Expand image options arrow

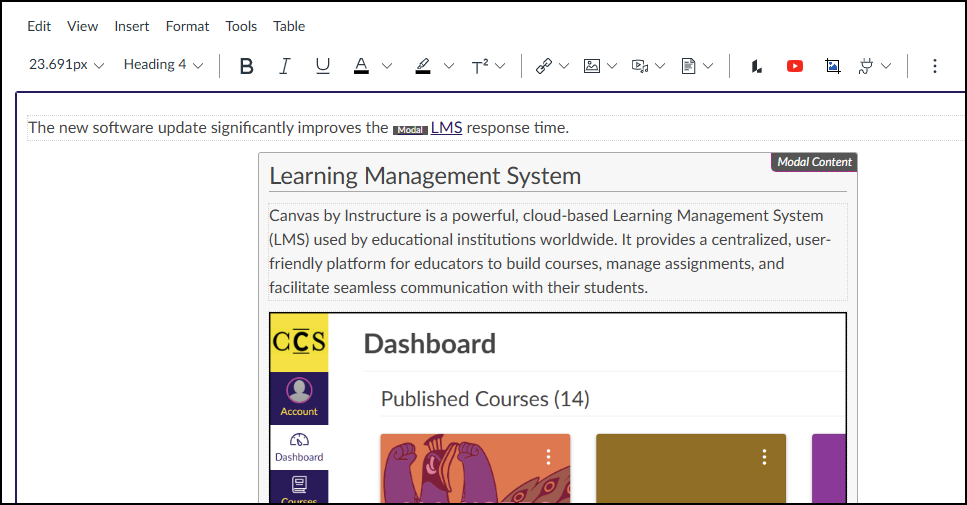point(612,66)
